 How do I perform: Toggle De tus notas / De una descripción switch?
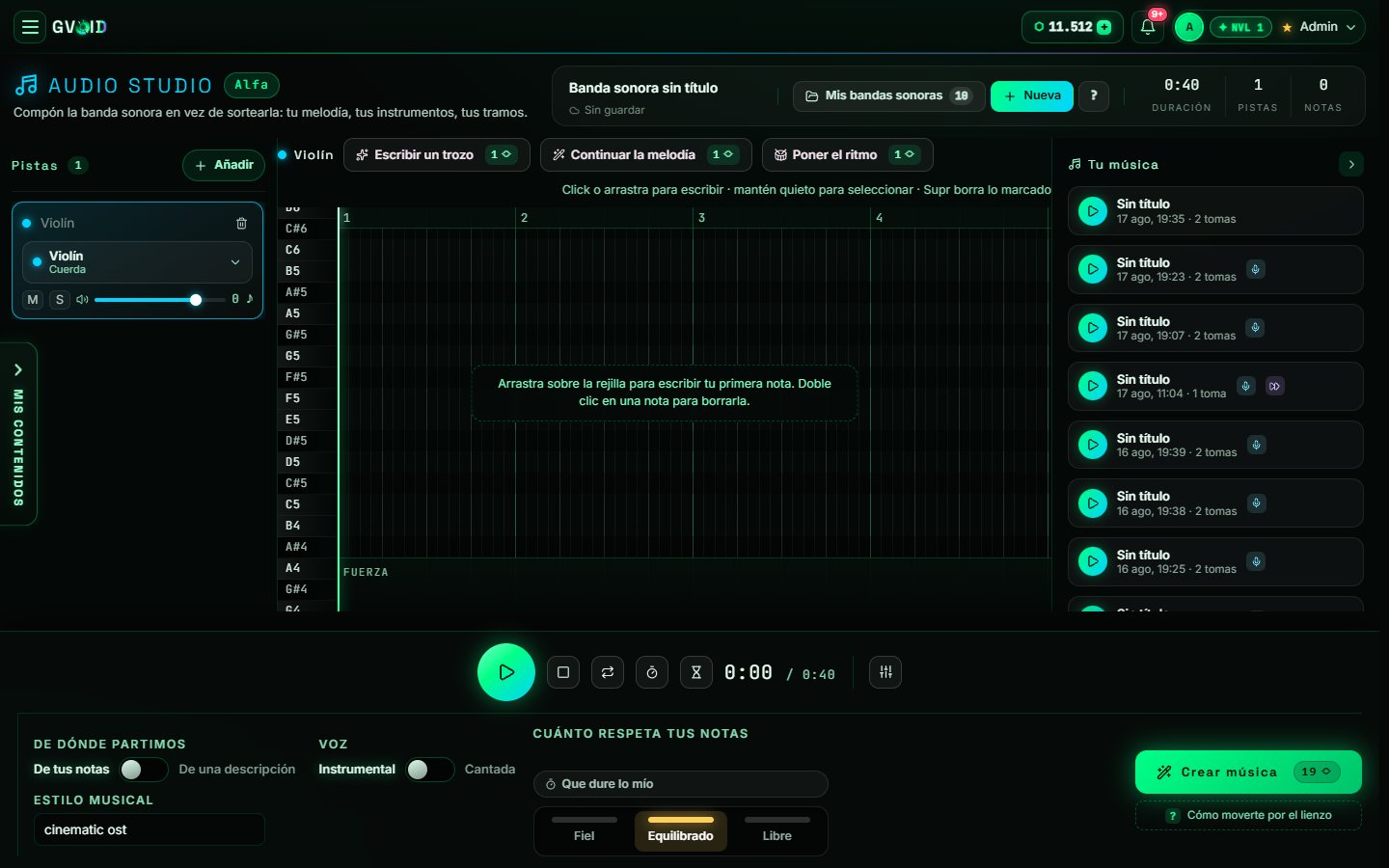pos(144,770)
